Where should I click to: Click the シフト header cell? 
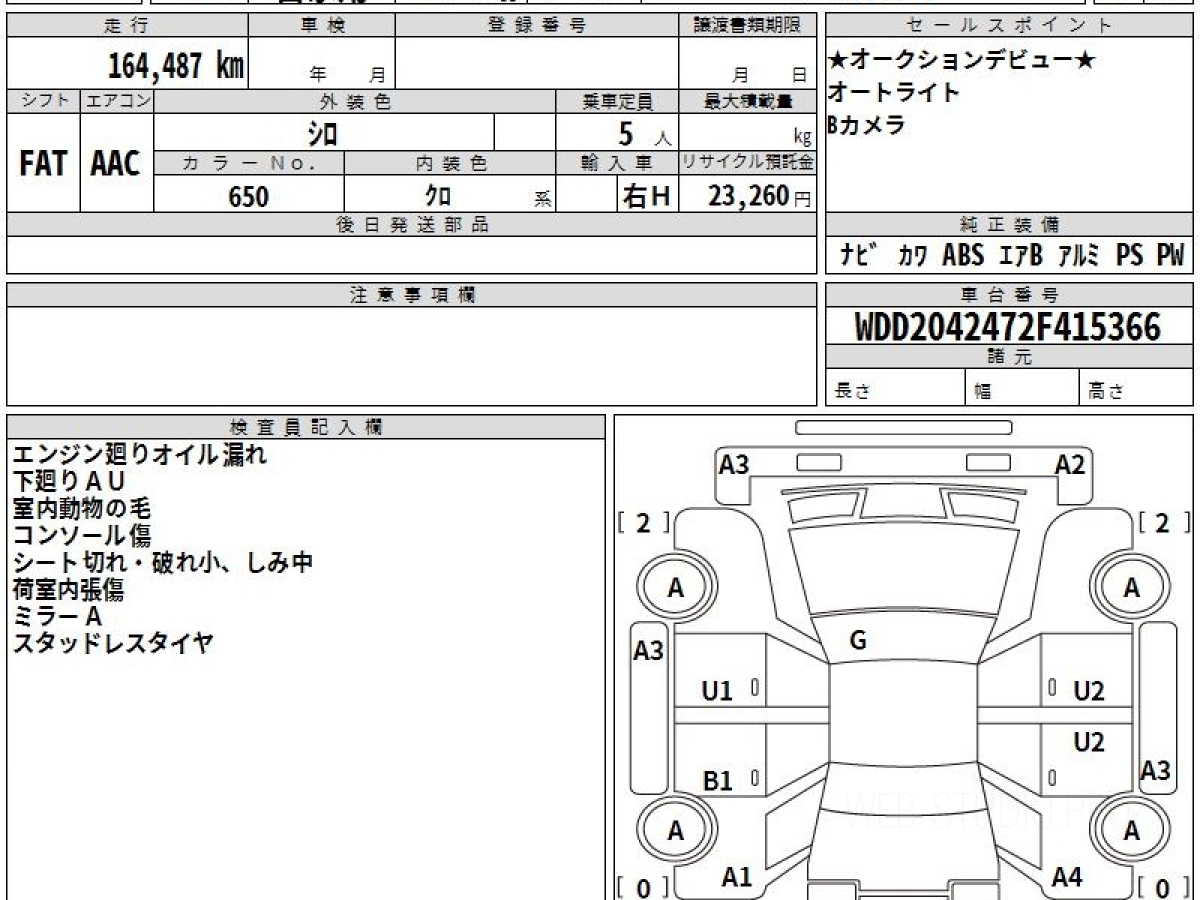(44, 101)
